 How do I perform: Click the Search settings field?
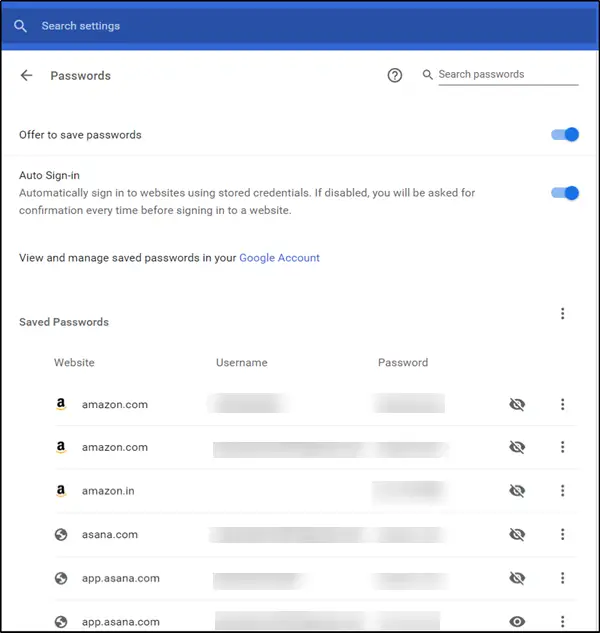pos(200,26)
